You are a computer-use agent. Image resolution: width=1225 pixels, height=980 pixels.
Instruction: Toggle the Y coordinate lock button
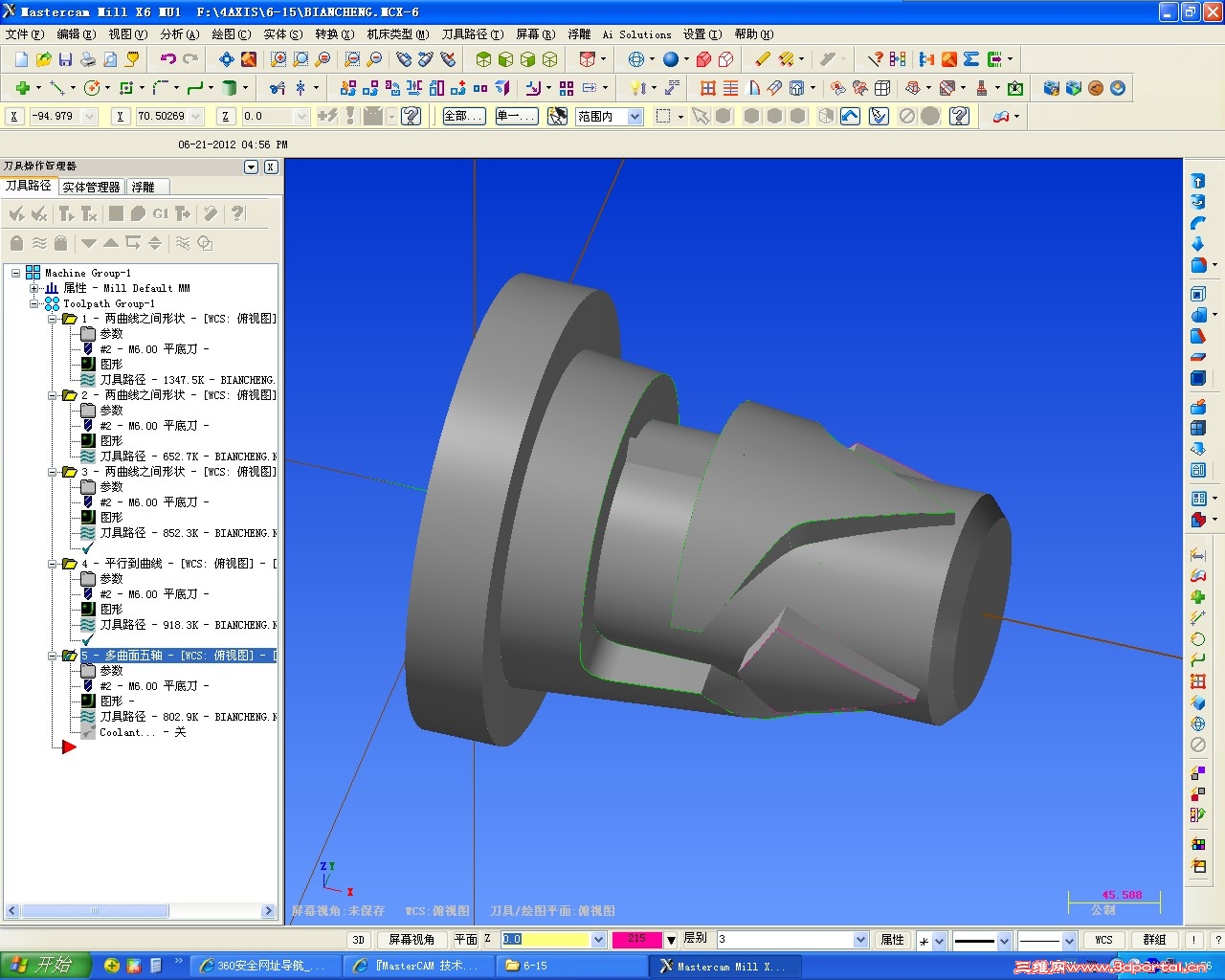(120, 116)
